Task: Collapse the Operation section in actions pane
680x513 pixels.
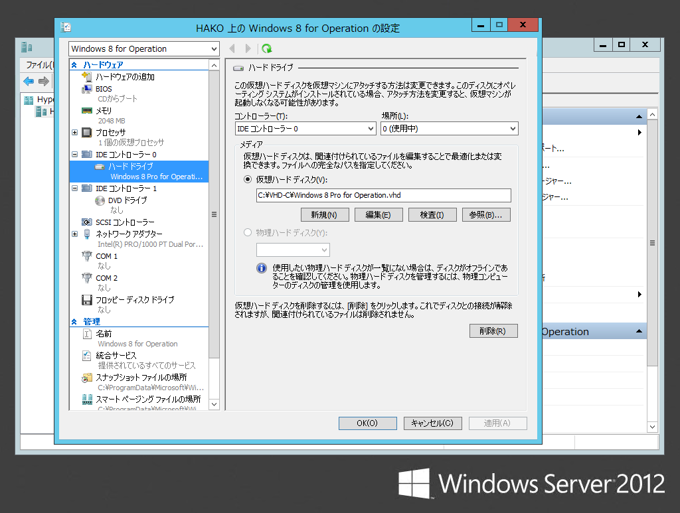Action: (x=639, y=332)
